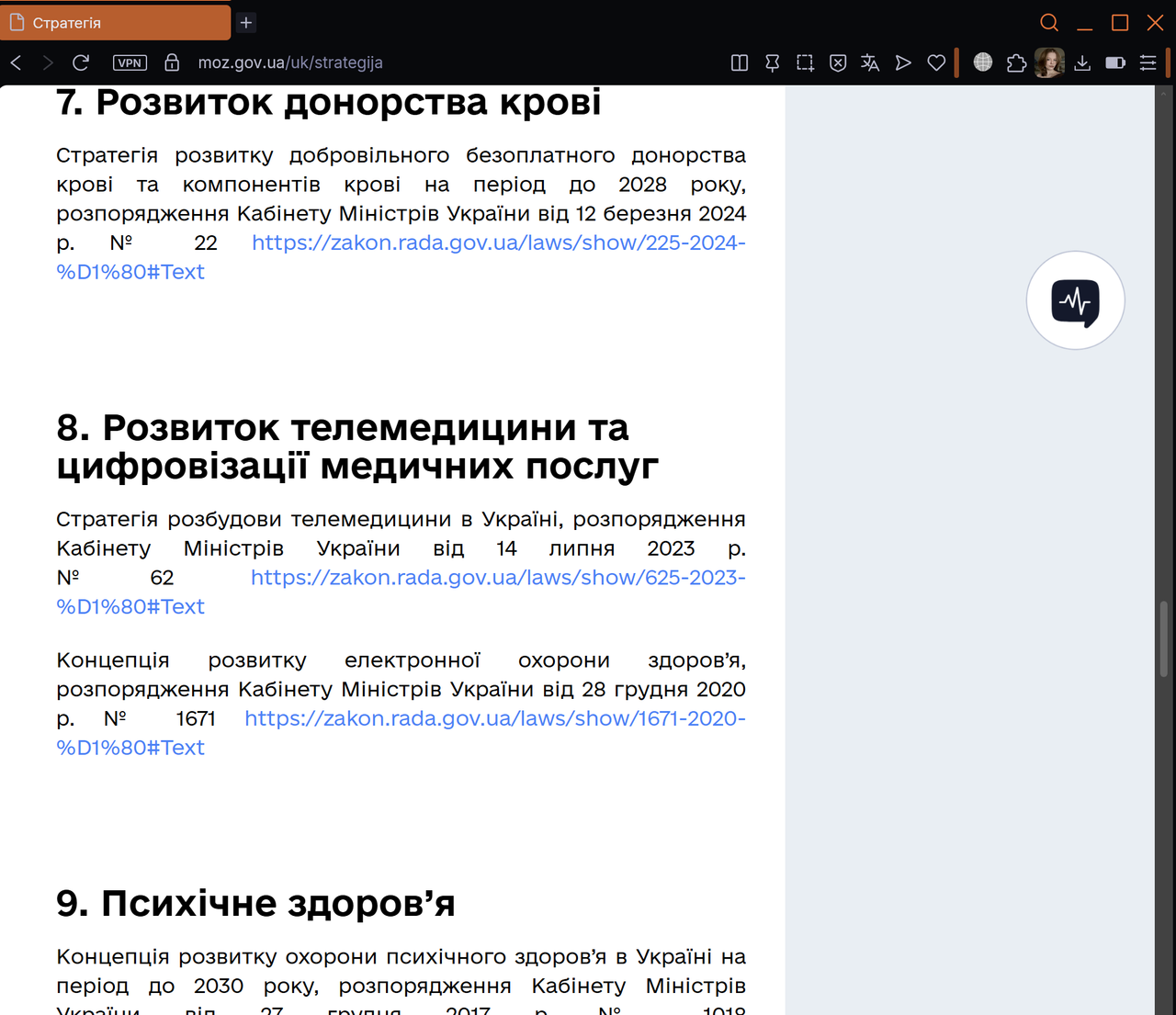This screenshot has width=1176, height=1015.
Task: Open the search magnifier
Action: [1049, 22]
